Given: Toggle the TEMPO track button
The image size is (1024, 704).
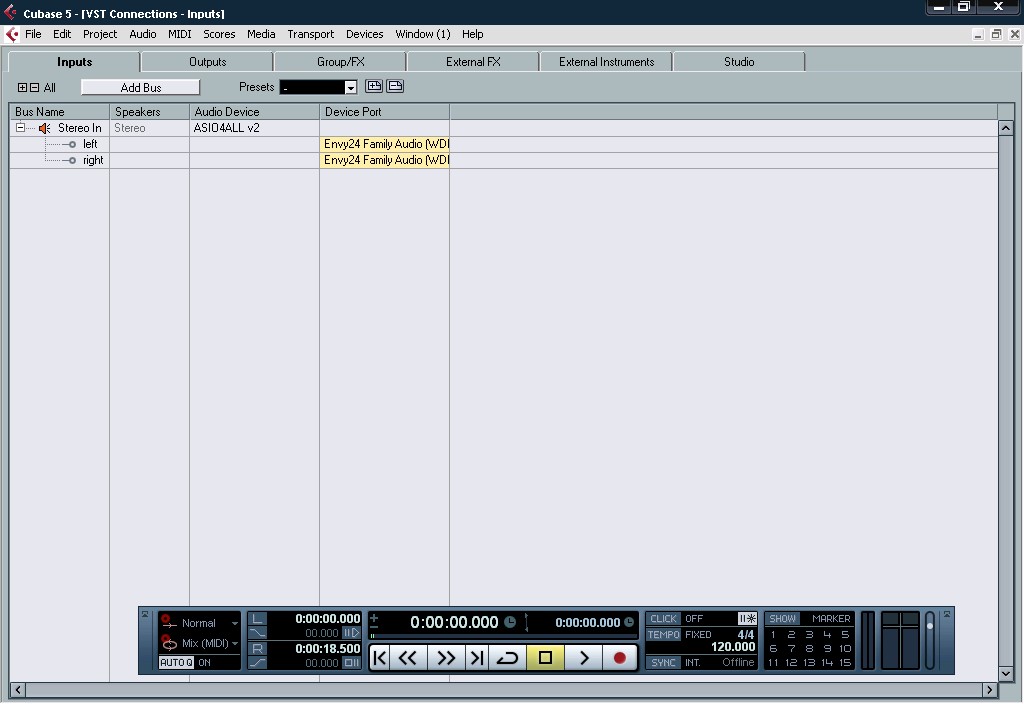Looking at the screenshot, I should click(x=664, y=634).
